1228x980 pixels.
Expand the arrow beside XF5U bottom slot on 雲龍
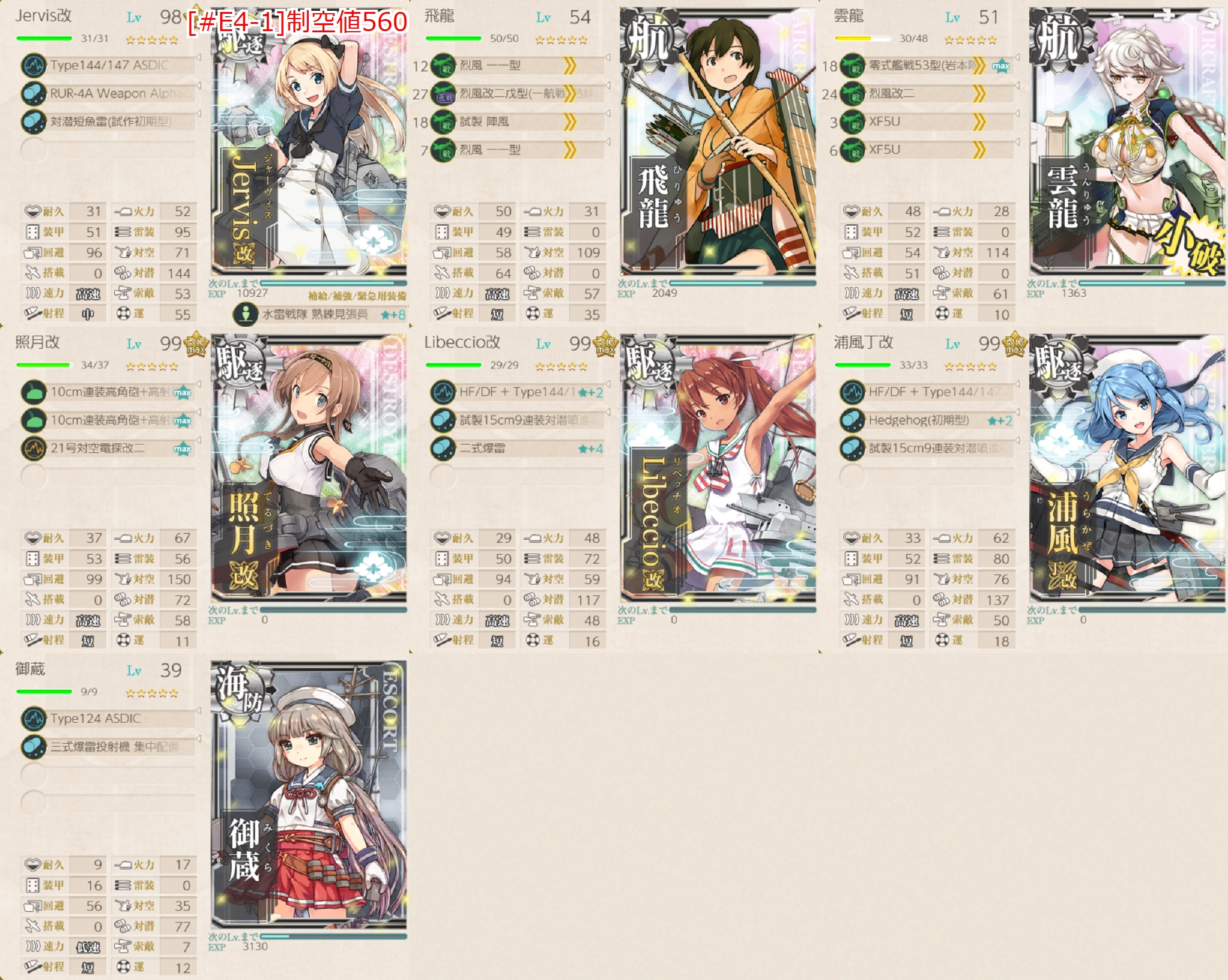click(x=1017, y=142)
